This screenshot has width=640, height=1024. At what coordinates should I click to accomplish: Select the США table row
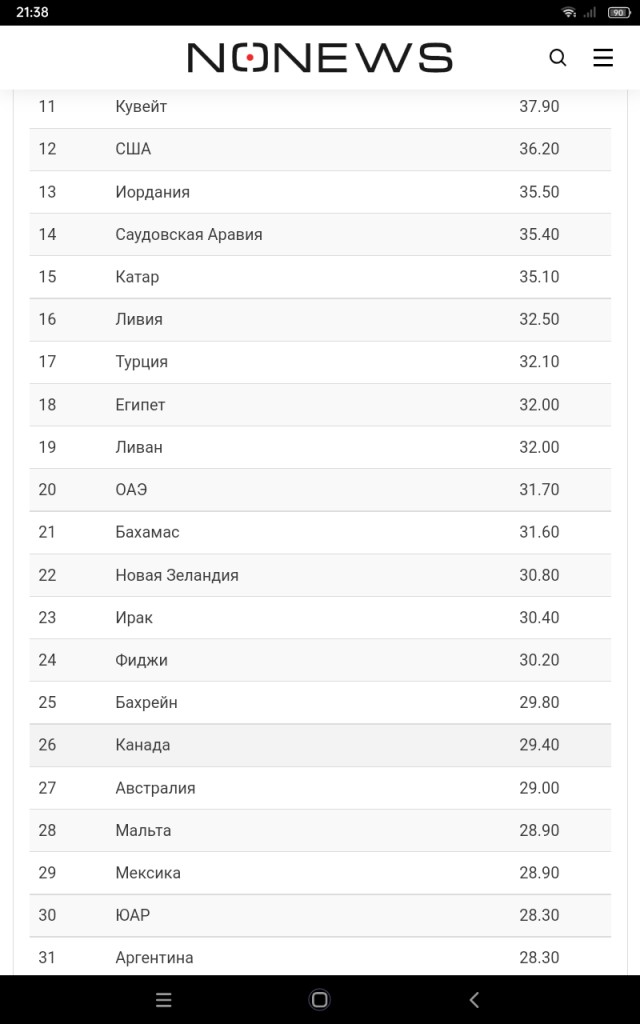coord(320,150)
